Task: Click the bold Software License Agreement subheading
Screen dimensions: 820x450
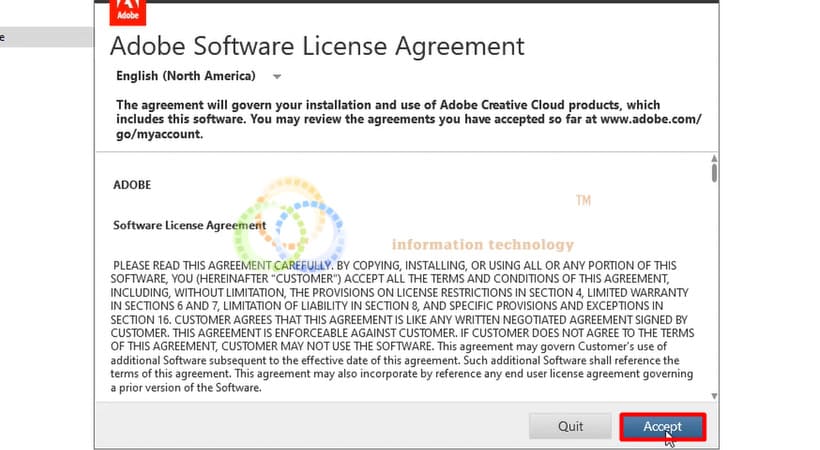Action: pos(189,226)
